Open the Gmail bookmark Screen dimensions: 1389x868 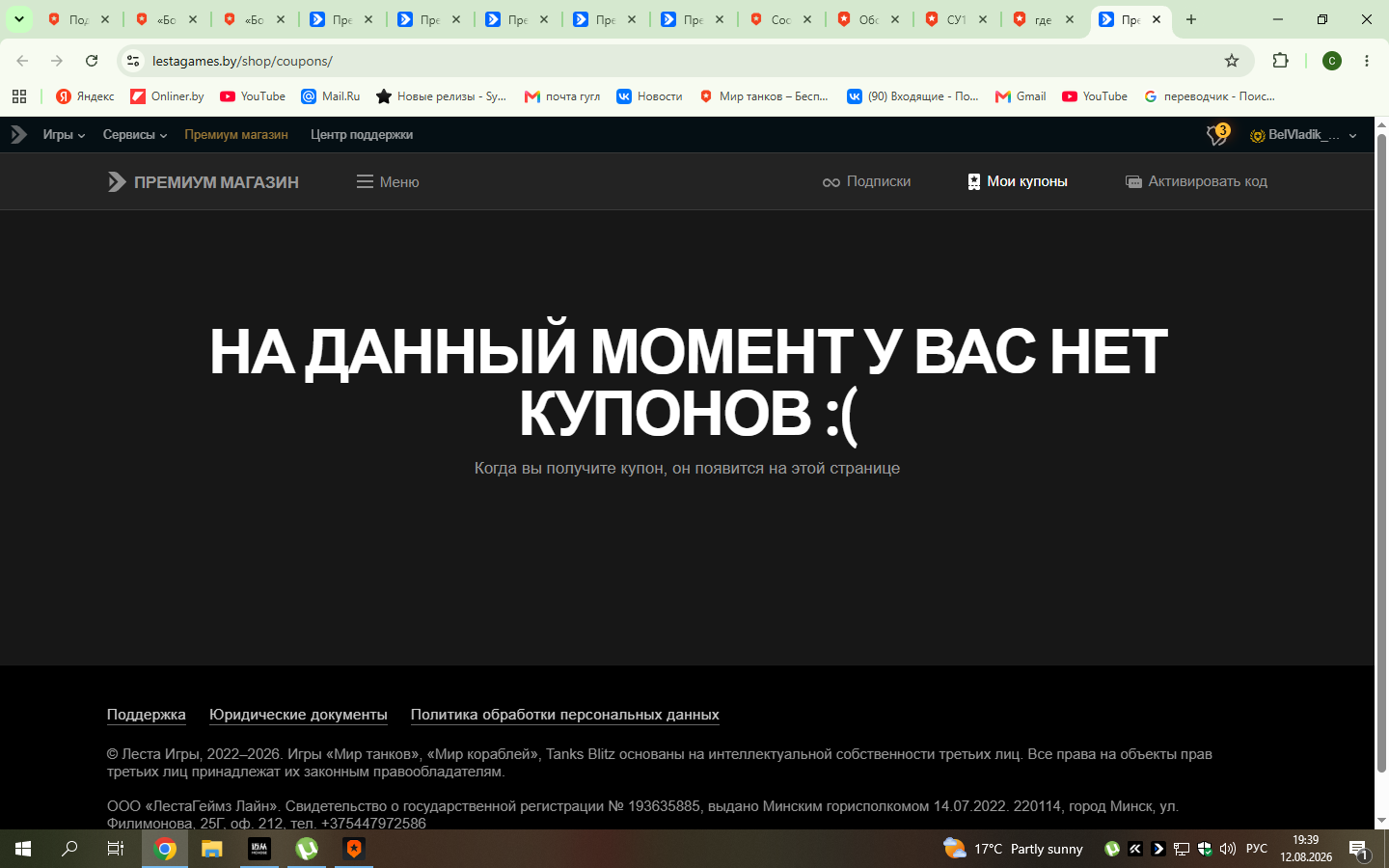[x=1021, y=96]
